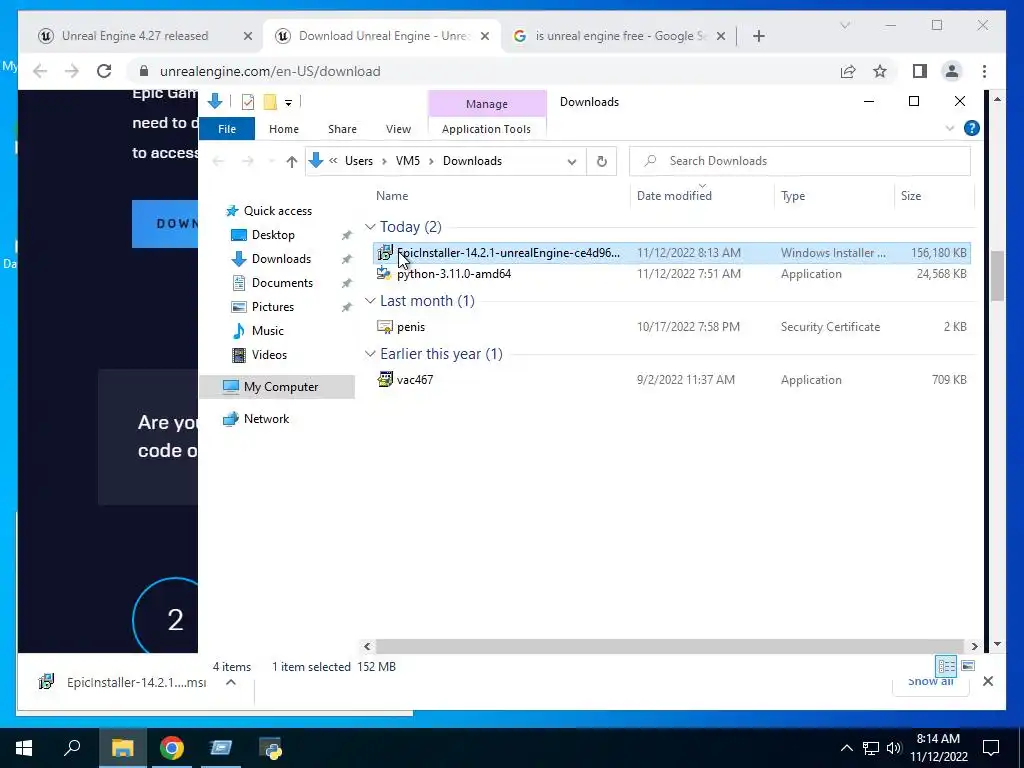Select the EpicInstaller-14.2.1 file icon
Screen dimensions: 1024x768
click(385, 253)
